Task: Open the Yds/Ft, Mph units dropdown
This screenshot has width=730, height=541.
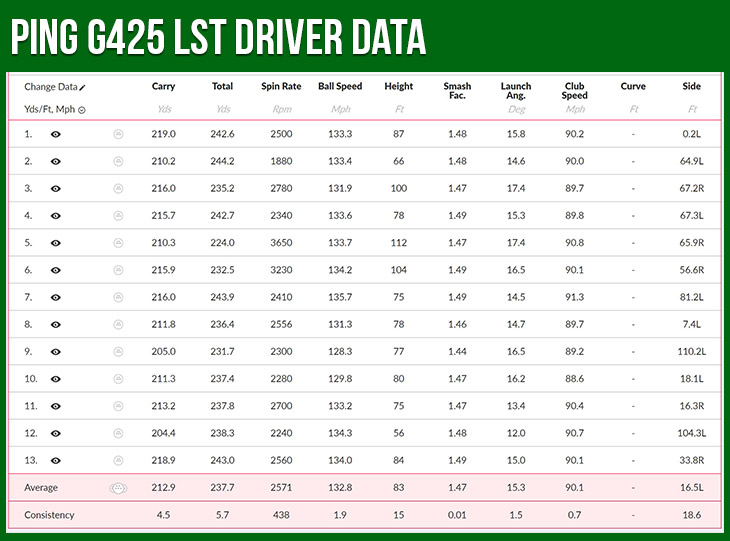Action: pos(82,110)
